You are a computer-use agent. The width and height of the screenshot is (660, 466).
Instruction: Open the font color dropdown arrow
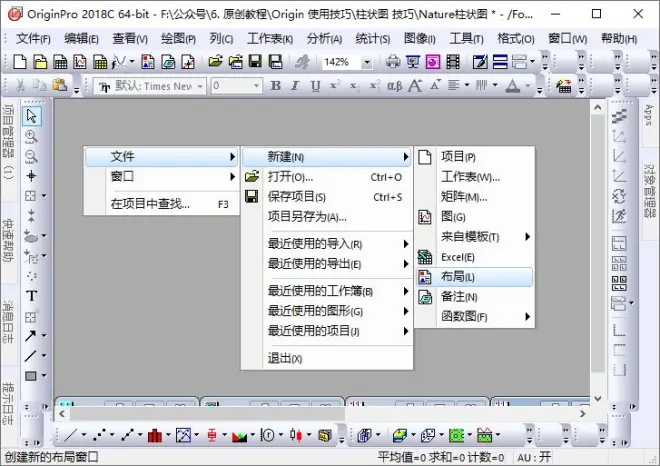pos(528,85)
